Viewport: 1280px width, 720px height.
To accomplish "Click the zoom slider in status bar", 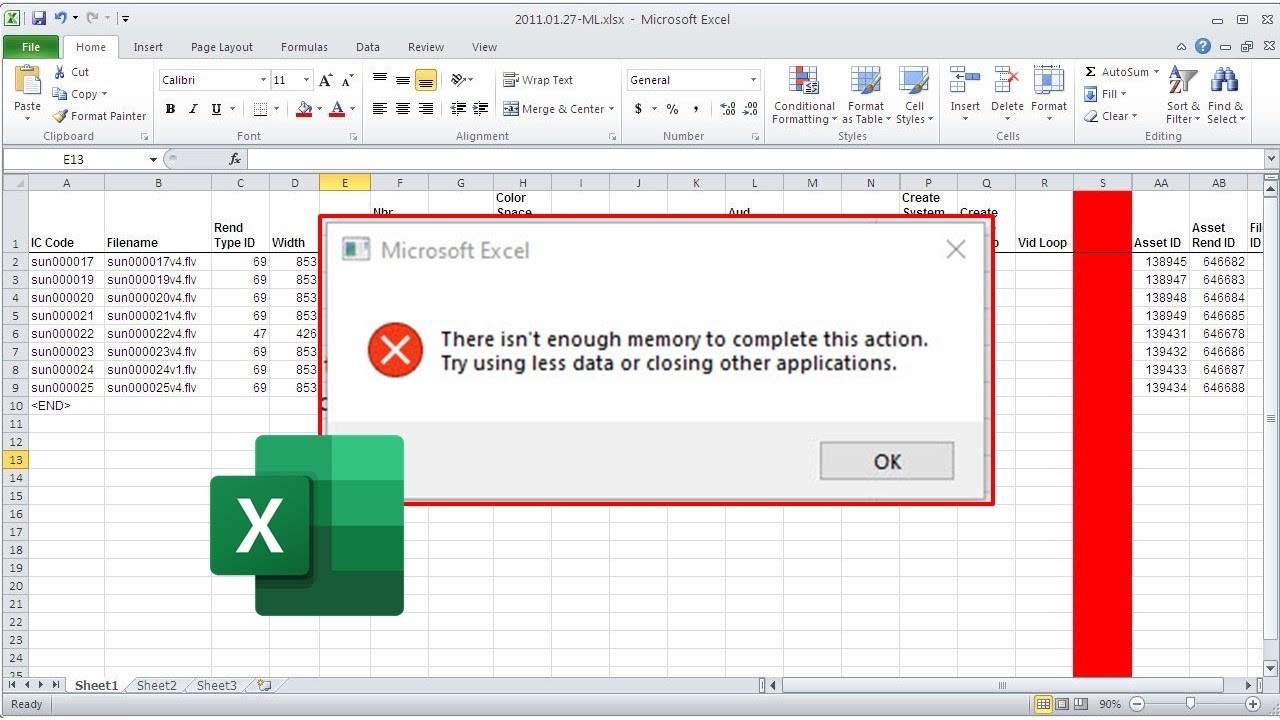I will [1190, 704].
